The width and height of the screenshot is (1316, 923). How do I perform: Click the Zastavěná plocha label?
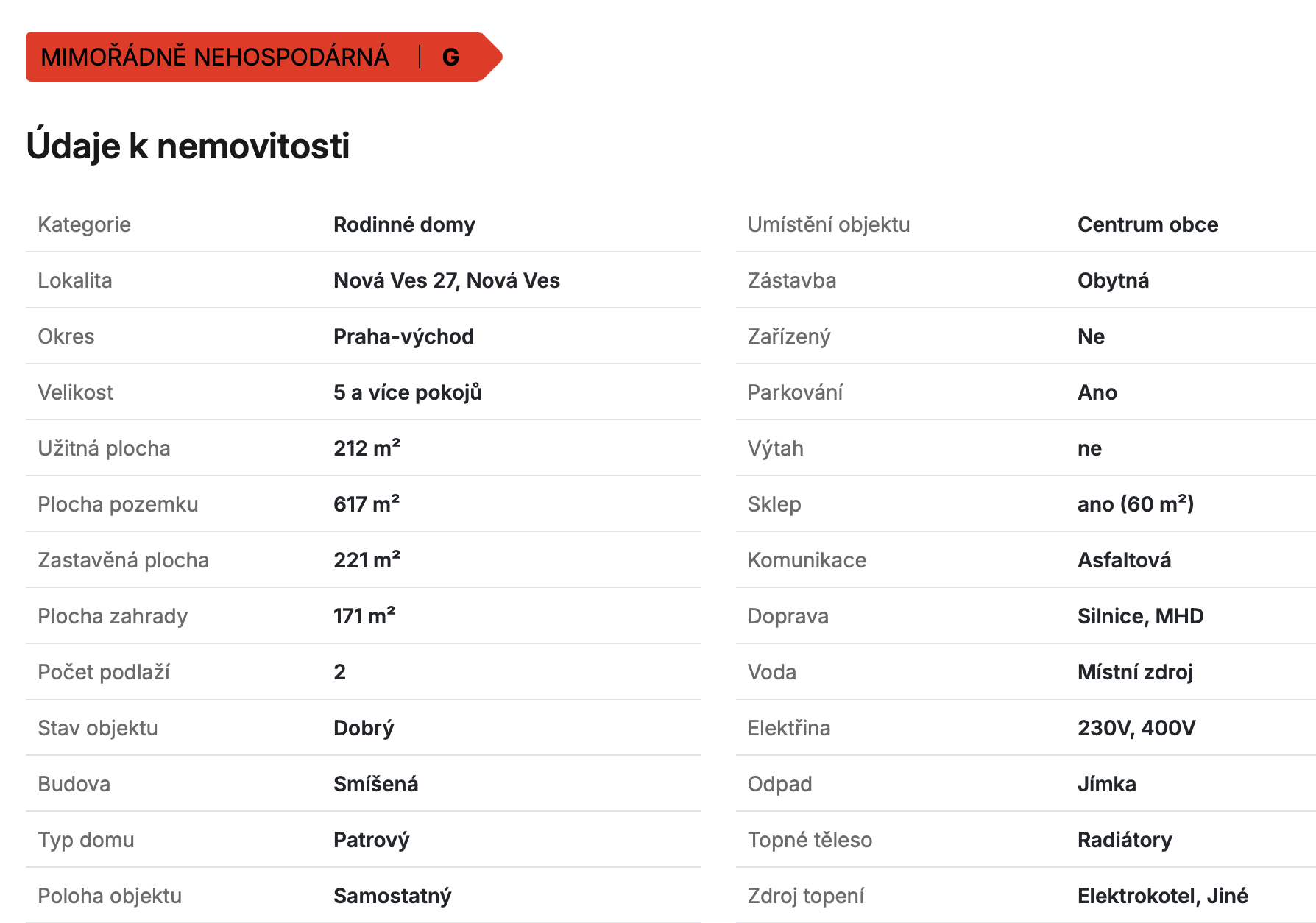click(124, 560)
